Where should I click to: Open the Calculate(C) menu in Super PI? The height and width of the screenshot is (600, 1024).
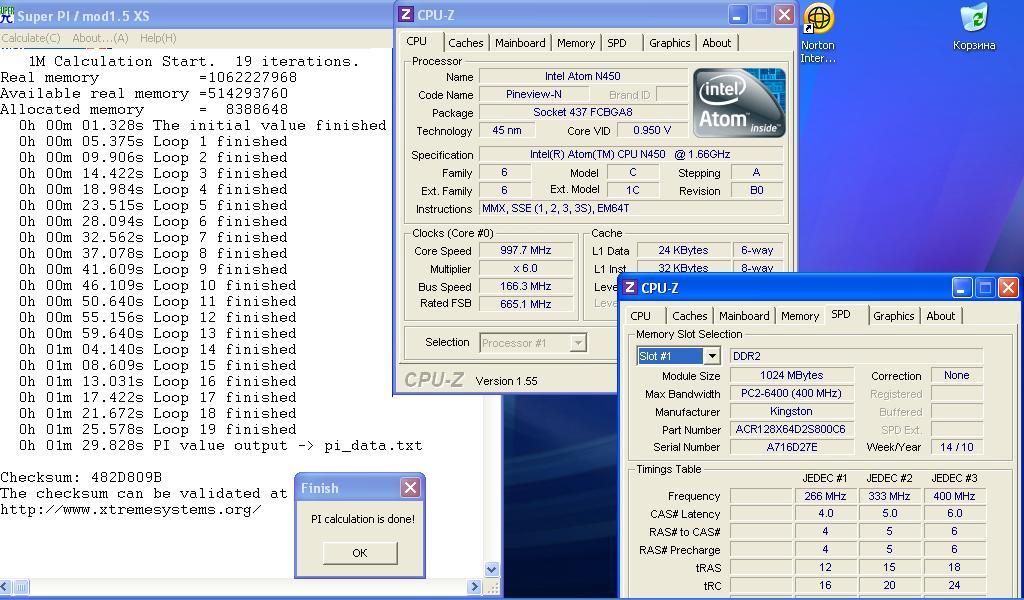click(x=31, y=38)
